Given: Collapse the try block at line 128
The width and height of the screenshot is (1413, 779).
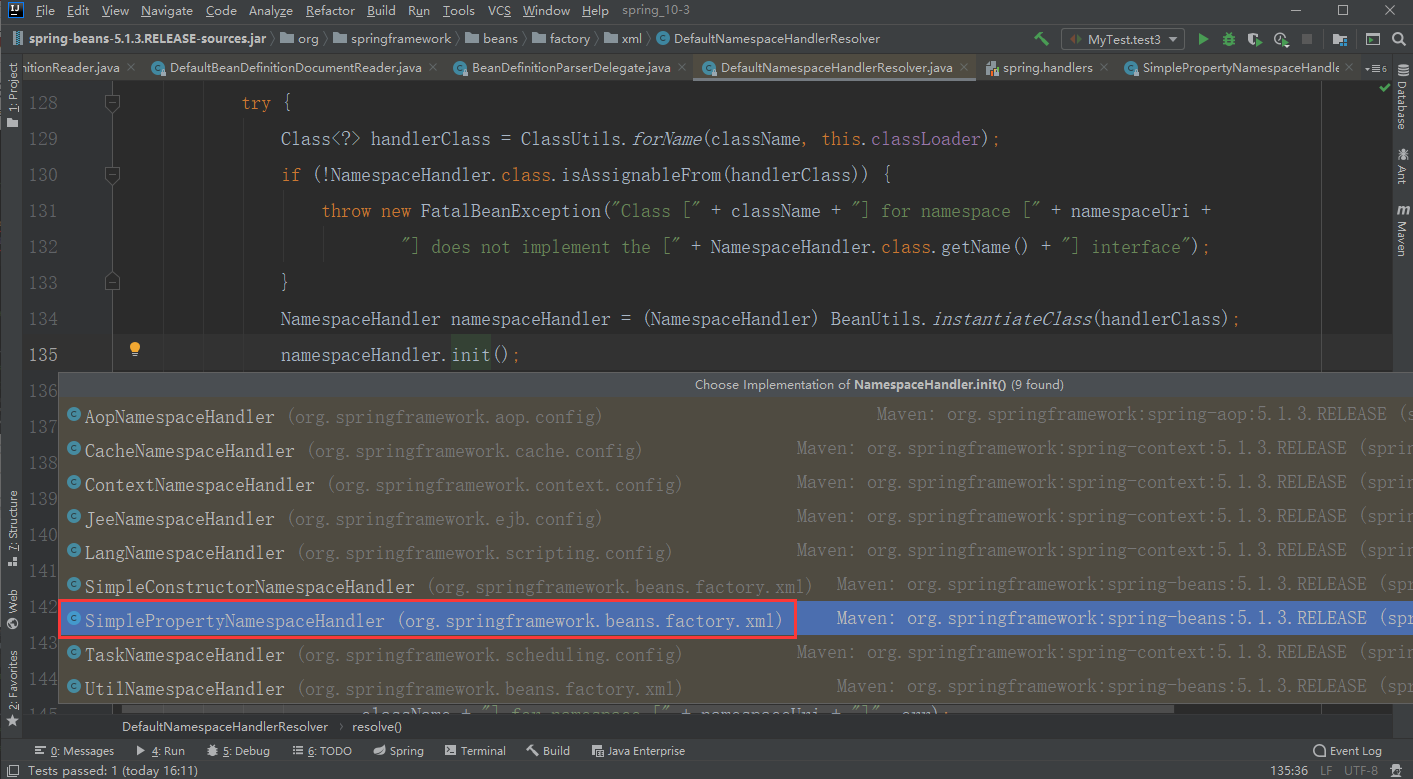Looking at the screenshot, I should 112,103.
